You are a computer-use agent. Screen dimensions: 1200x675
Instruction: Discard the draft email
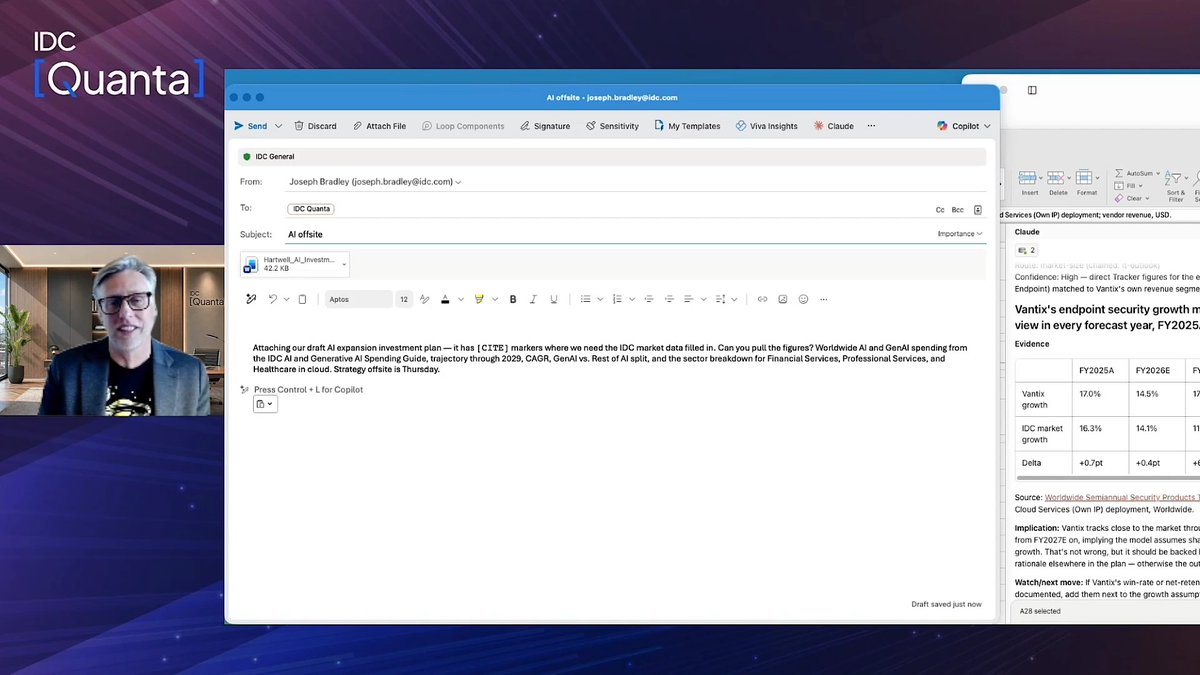pos(315,126)
